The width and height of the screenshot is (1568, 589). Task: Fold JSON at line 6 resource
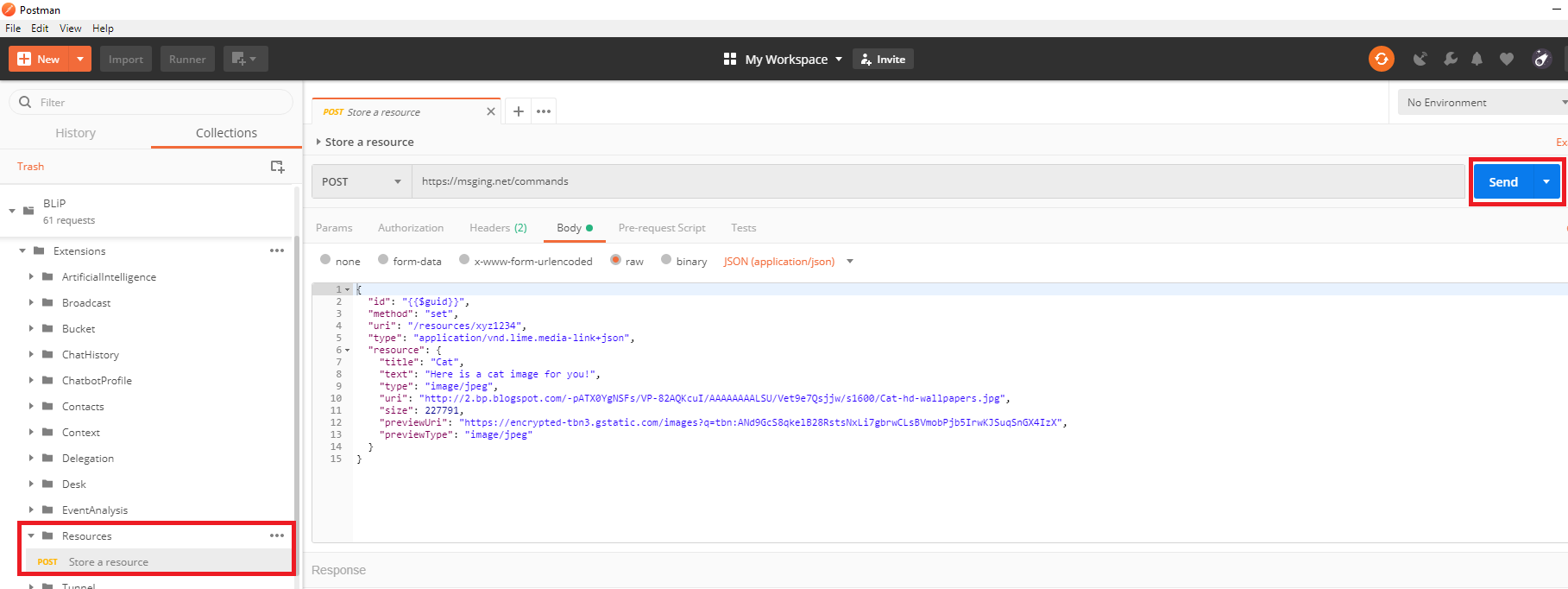coord(348,350)
